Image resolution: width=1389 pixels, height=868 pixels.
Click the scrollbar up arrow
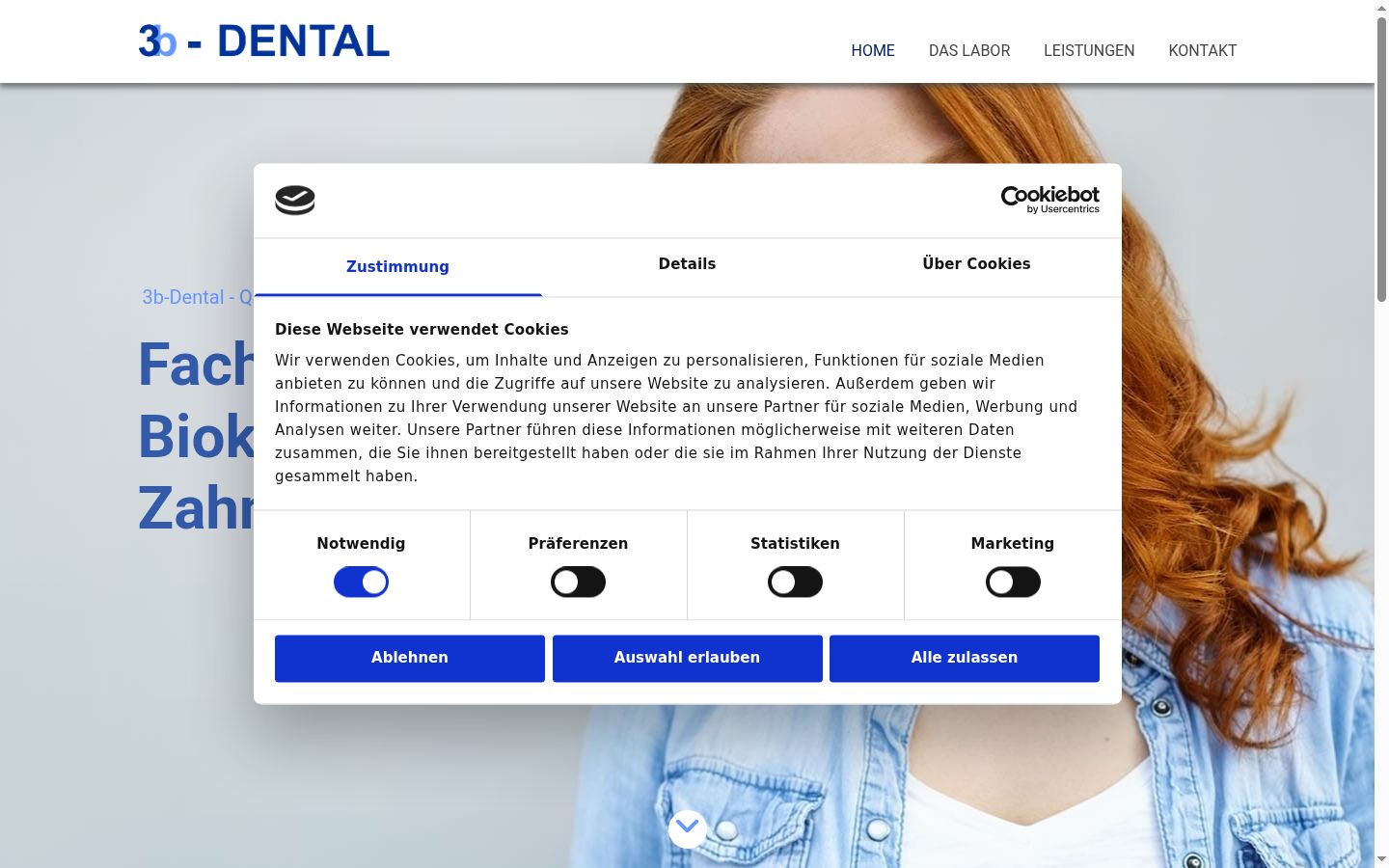click(x=1381, y=8)
